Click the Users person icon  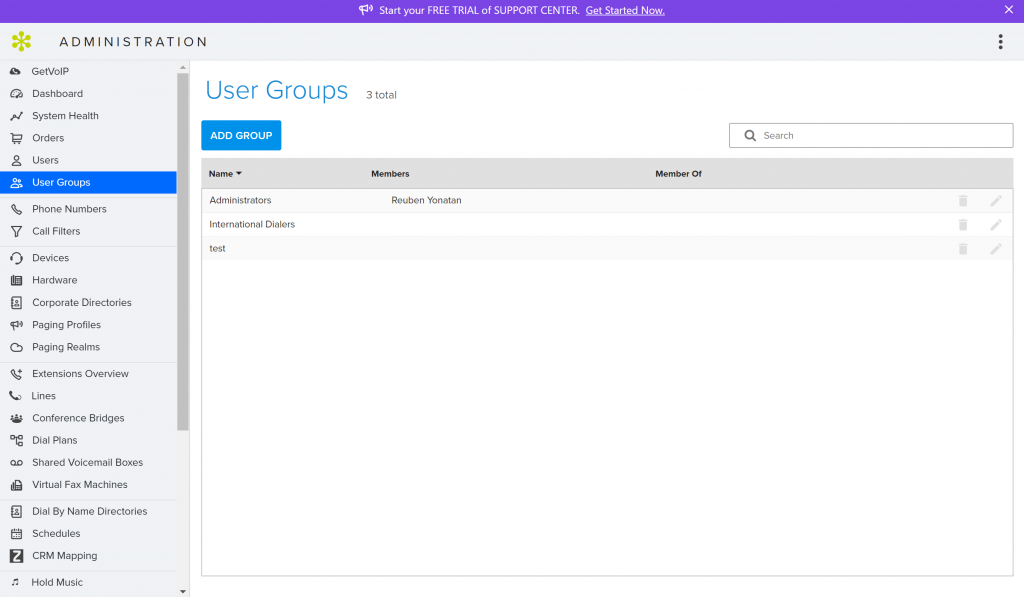coord(16,160)
